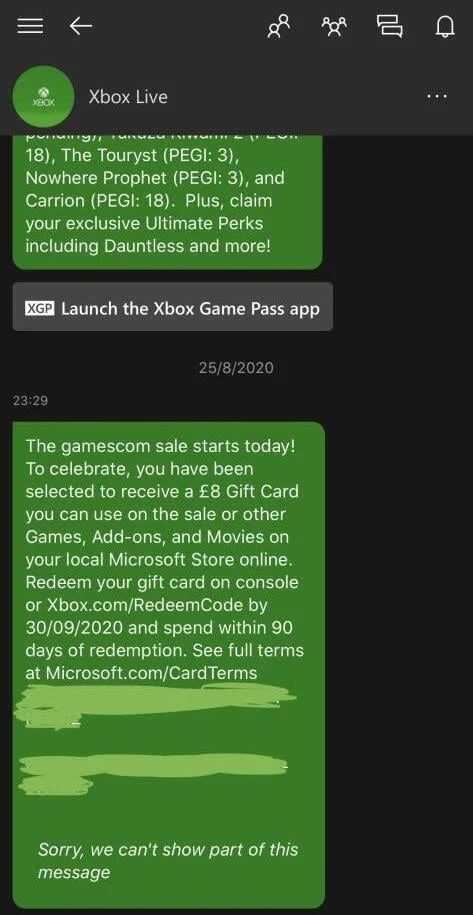
Task: Open the three-dot conversation options
Action: pyautogui.click(x=437, y=96)
